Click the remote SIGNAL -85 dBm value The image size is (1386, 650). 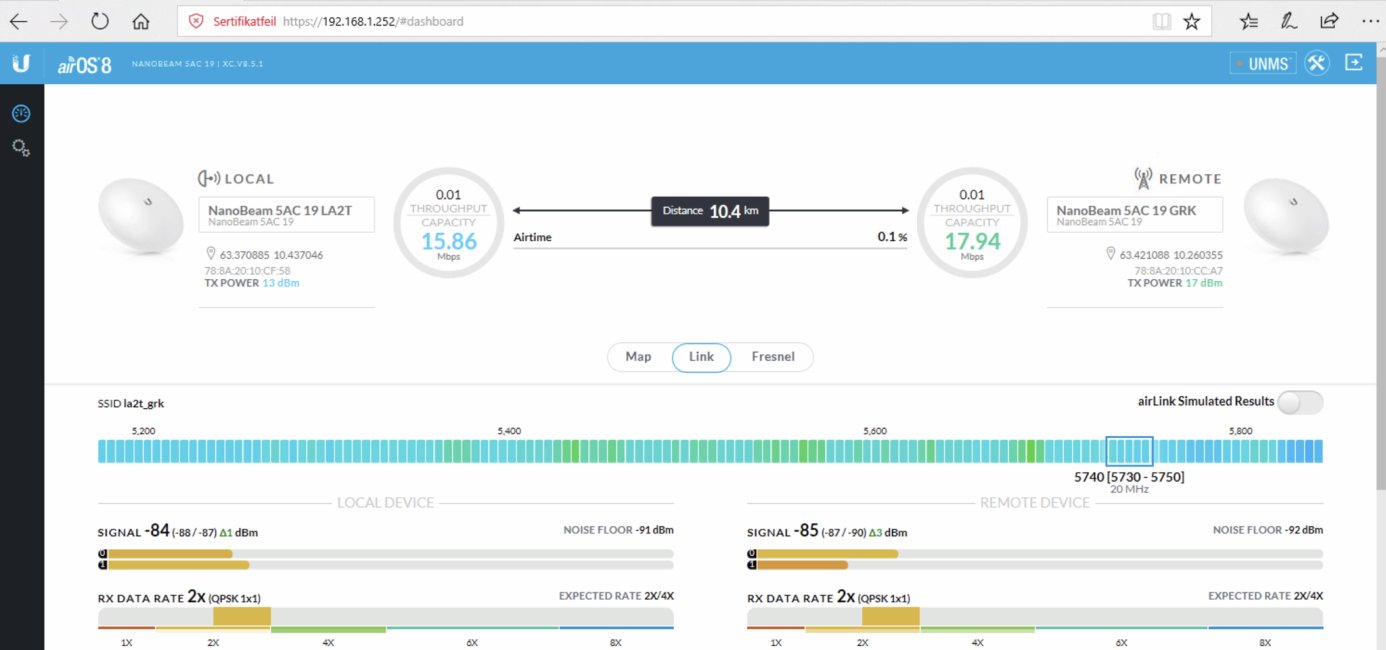pos(827,532)
